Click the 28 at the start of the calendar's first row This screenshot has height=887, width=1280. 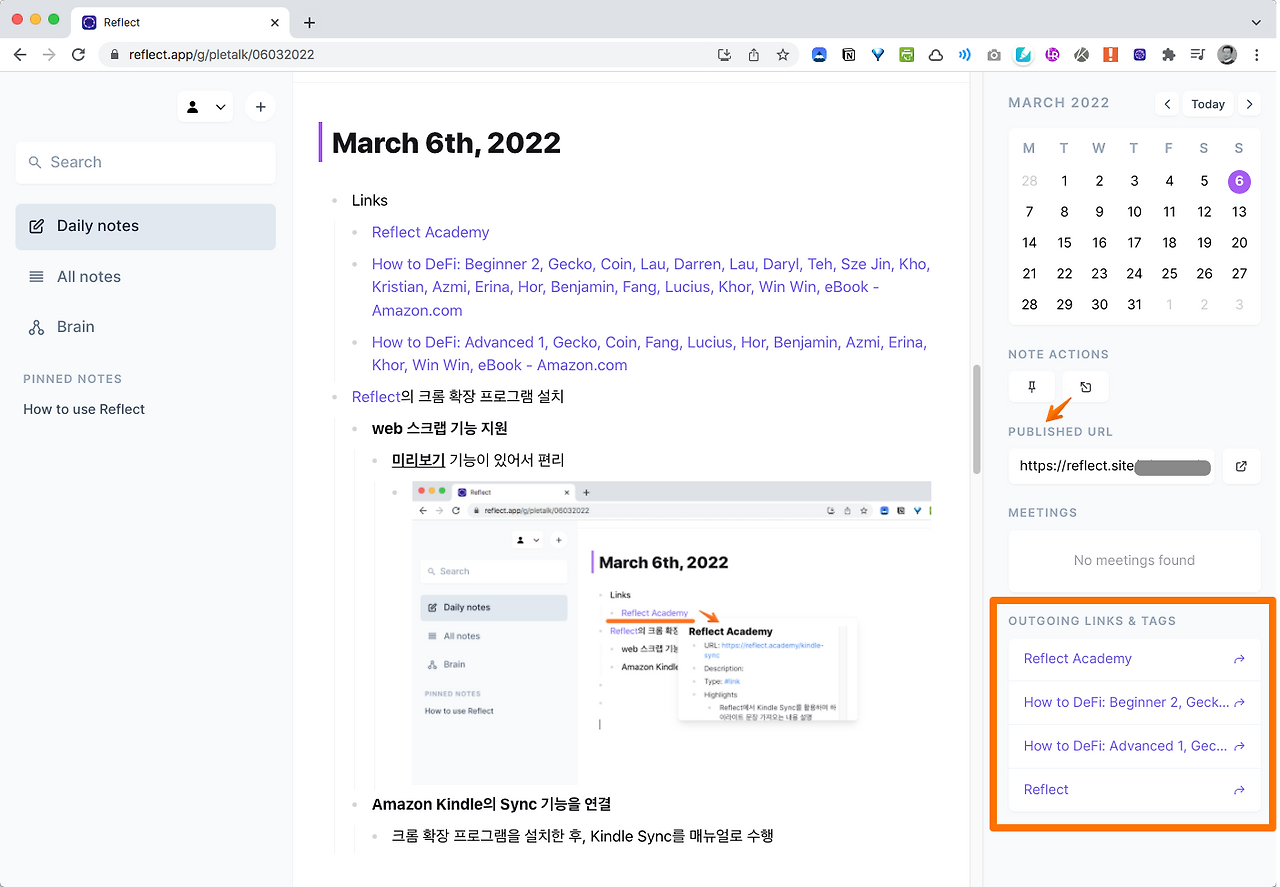(1029, 181)
